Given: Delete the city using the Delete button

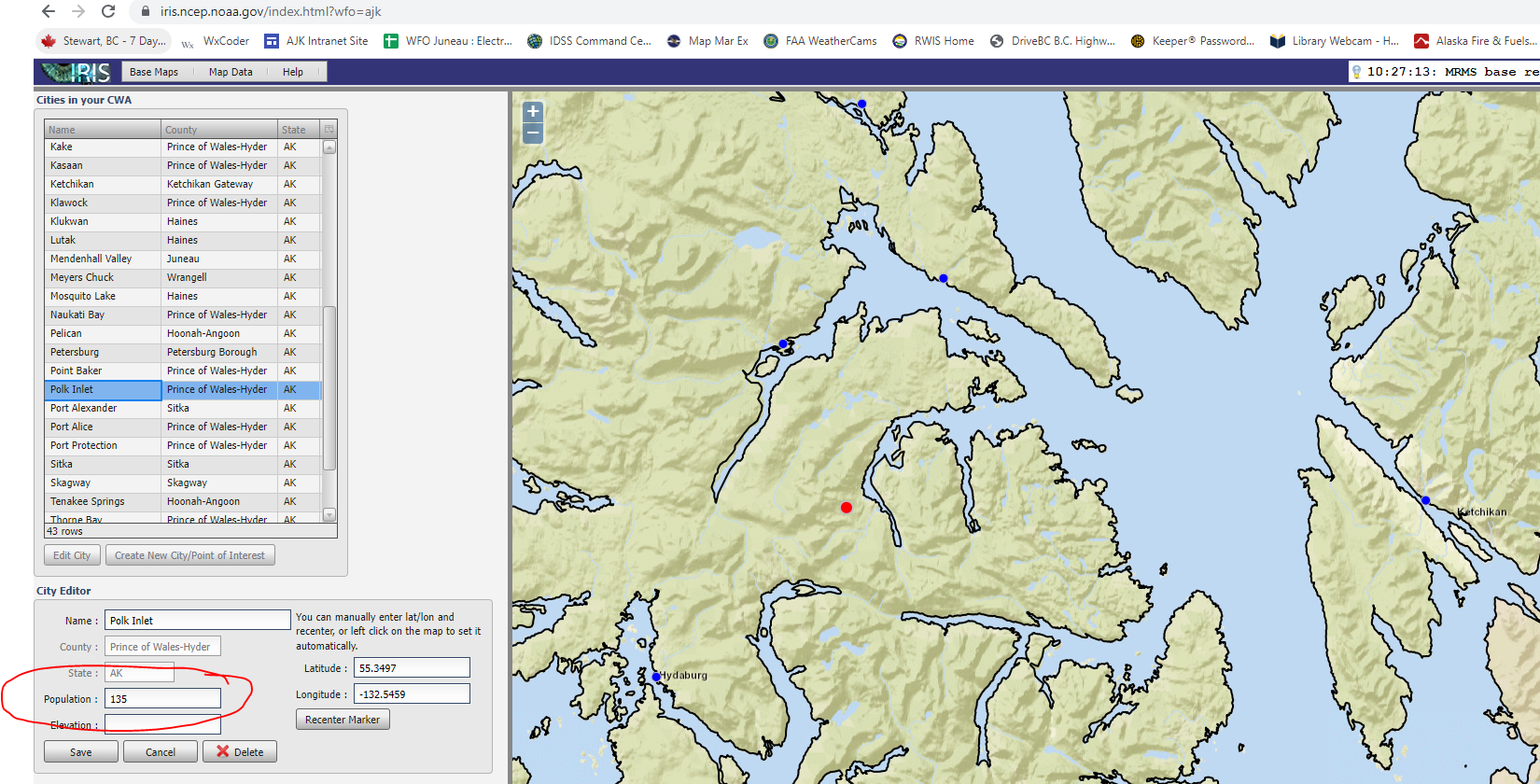Looking at the screenshot, I should [x=240, y=752].
